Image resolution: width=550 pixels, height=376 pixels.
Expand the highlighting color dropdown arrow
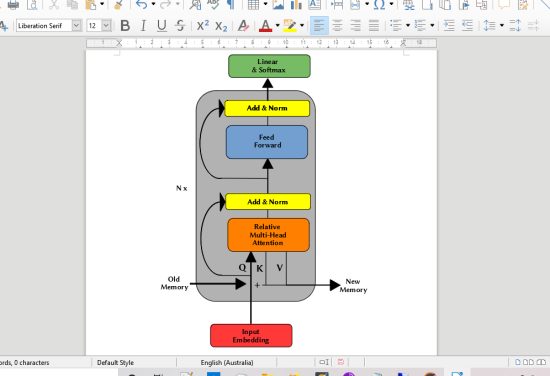tap(302, 26)
